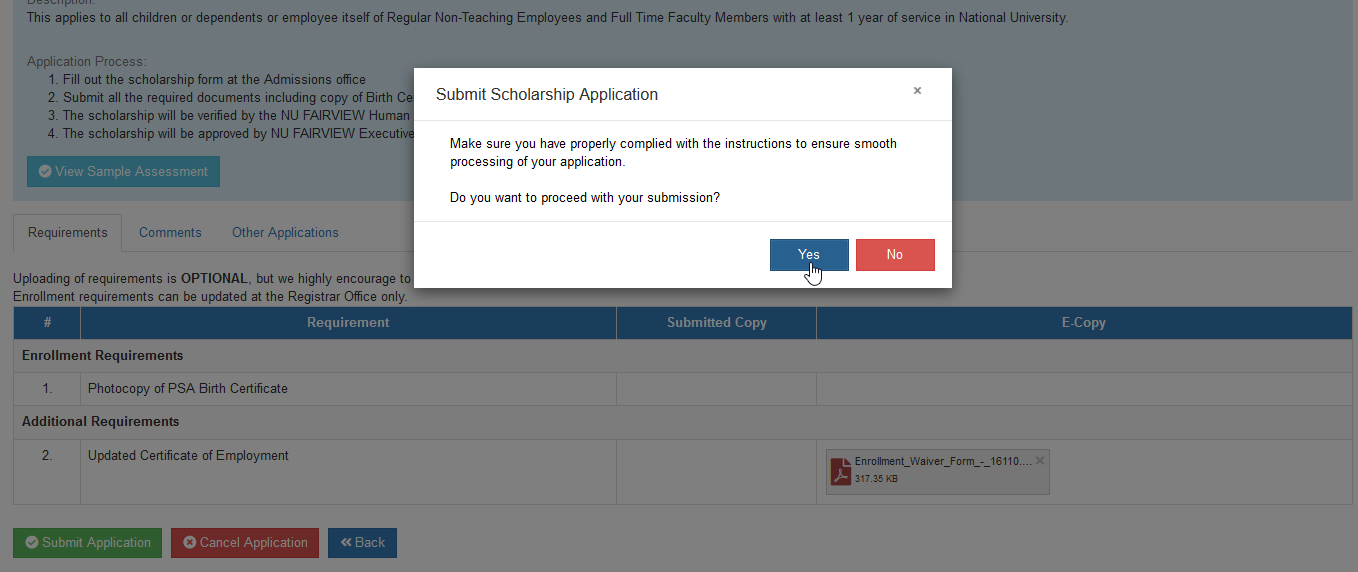1358x572 pixels.
Task: Click the red Cancel Application button
Action: [245, 543]
